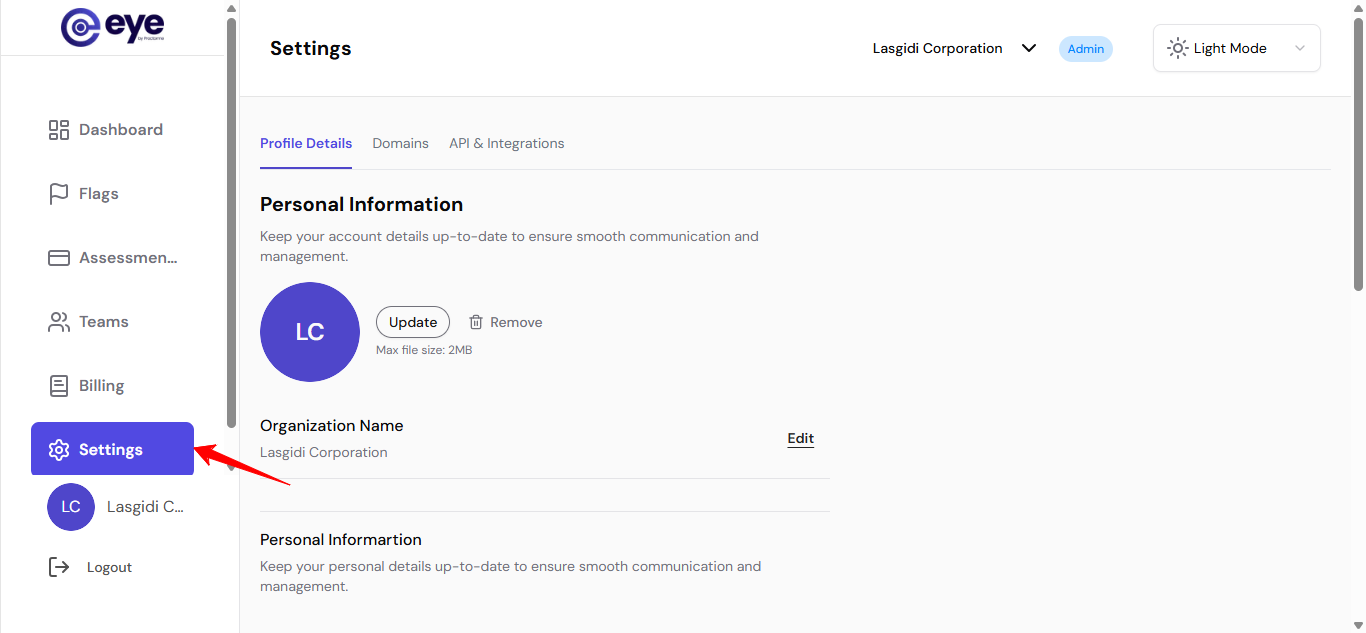Click the Logout arrow icon
The height and width of the screenshot is (633, 1366).
coord(59,567)
